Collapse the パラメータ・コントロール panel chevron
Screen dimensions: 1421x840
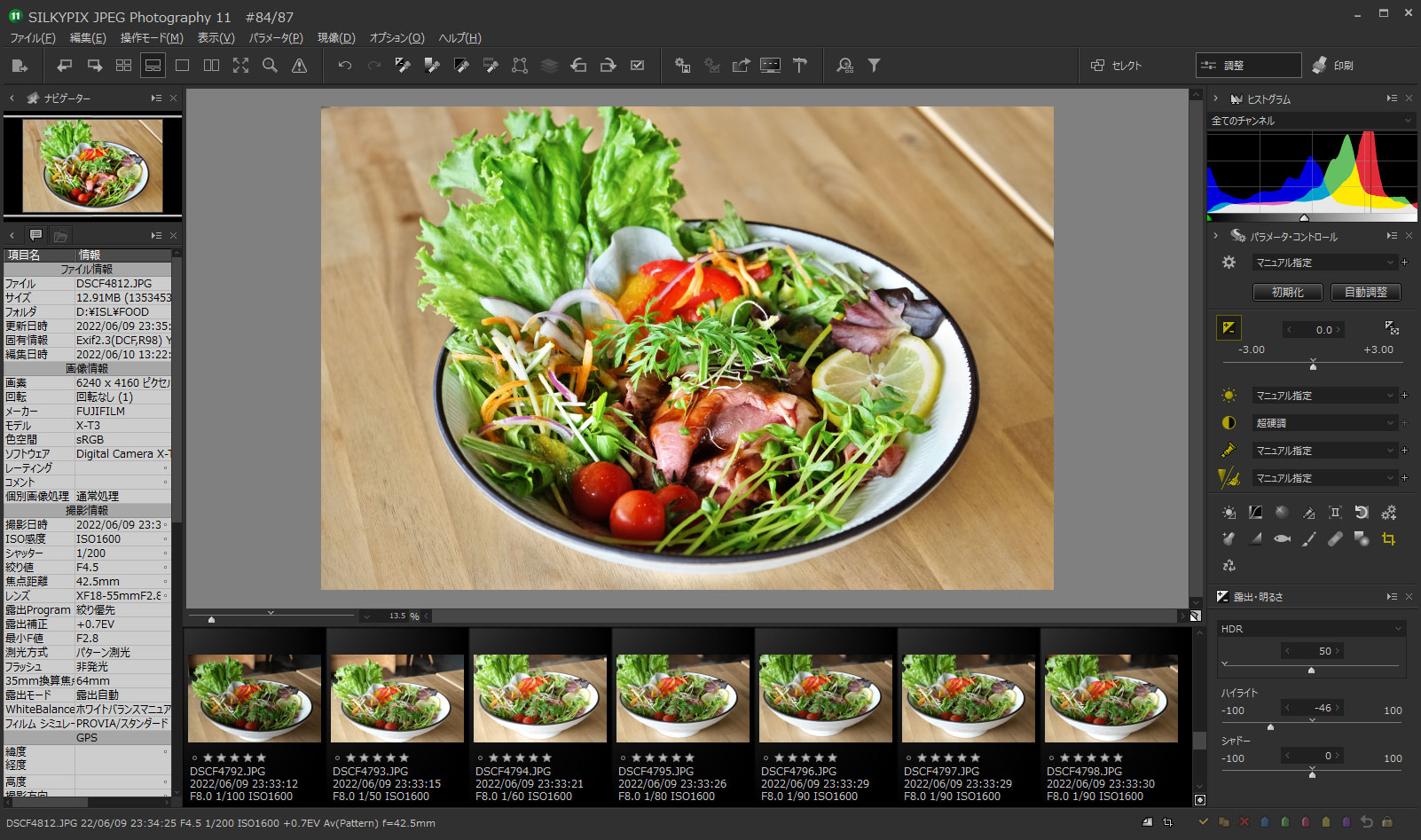[x=1216, y=236]
